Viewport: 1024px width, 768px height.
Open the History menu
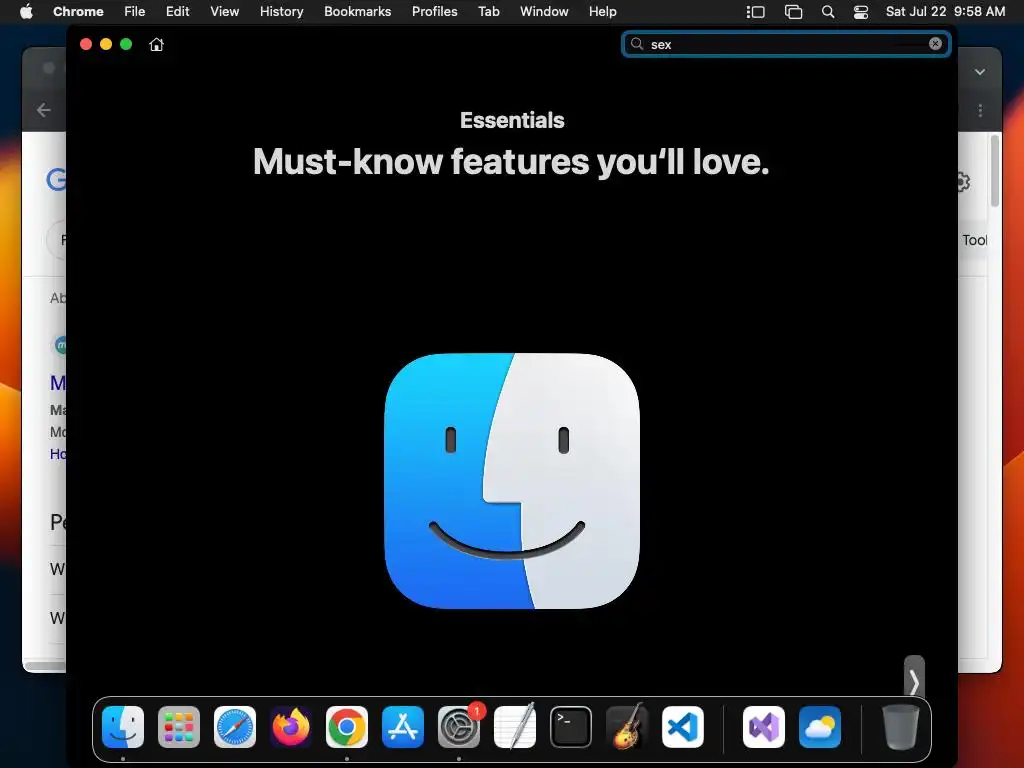(x=281, y=11)
